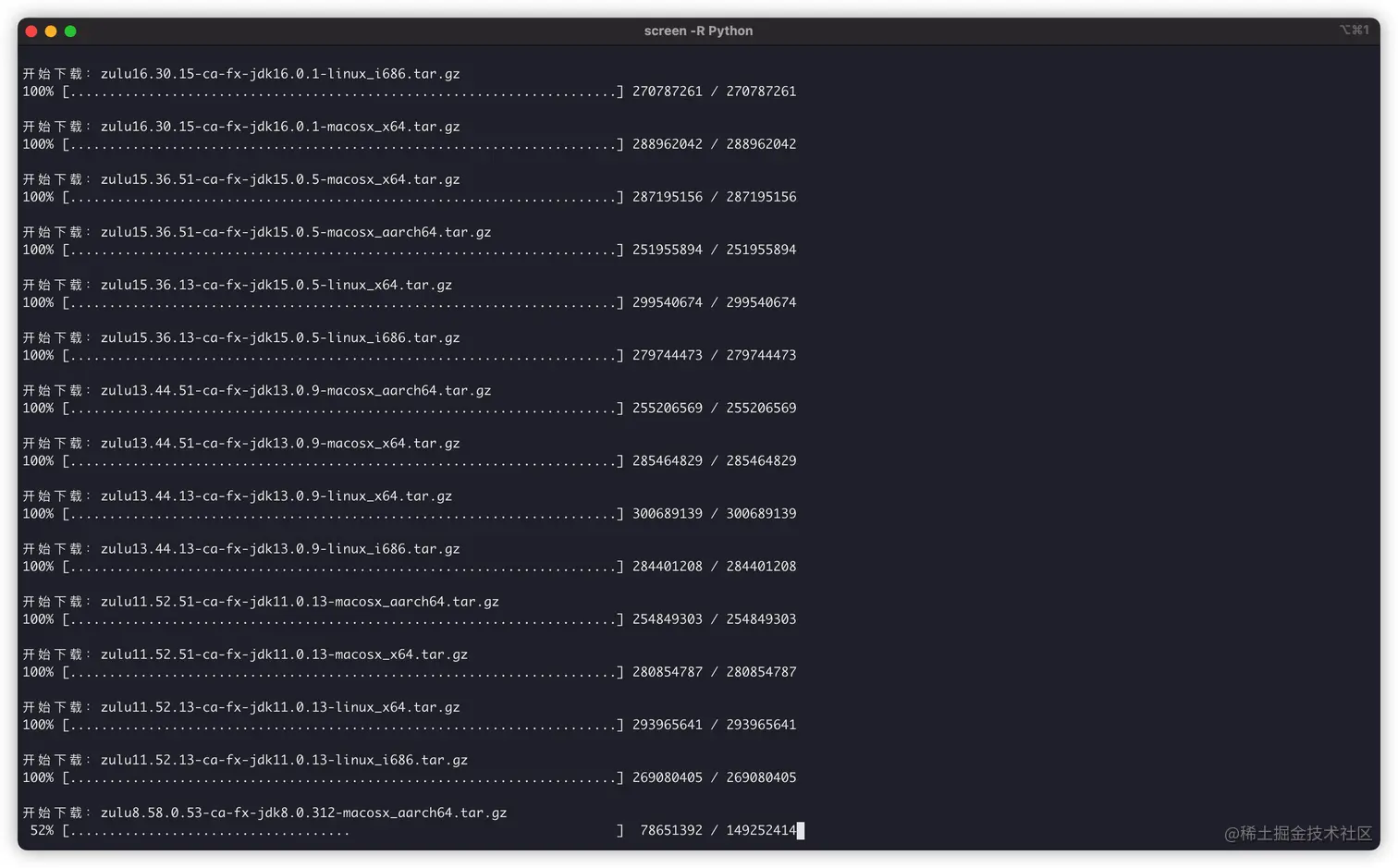Click the green fullscreen window button
The image size is (1398, 868).
tap(70, 31)
